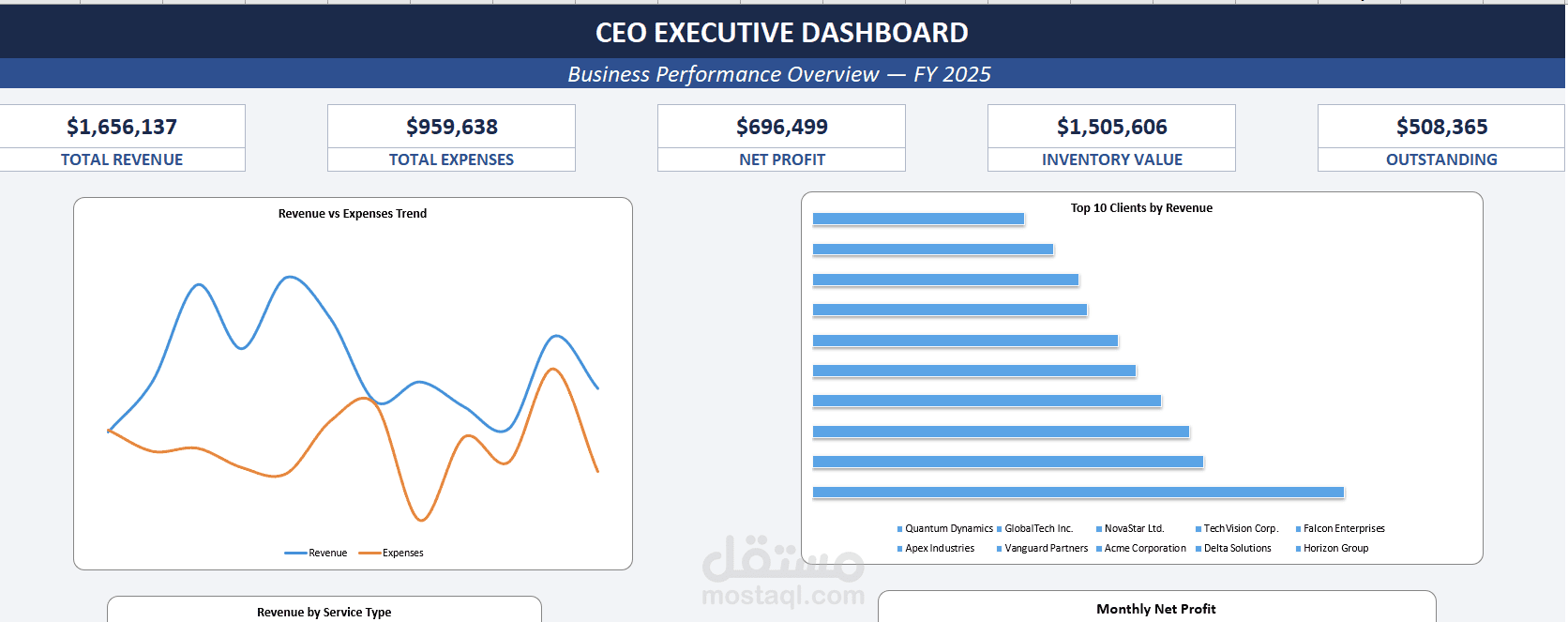This screenshot has height=622, width=1568.
Task: Click the Vanguard Partners legend entry
Action: [1046, 549]
